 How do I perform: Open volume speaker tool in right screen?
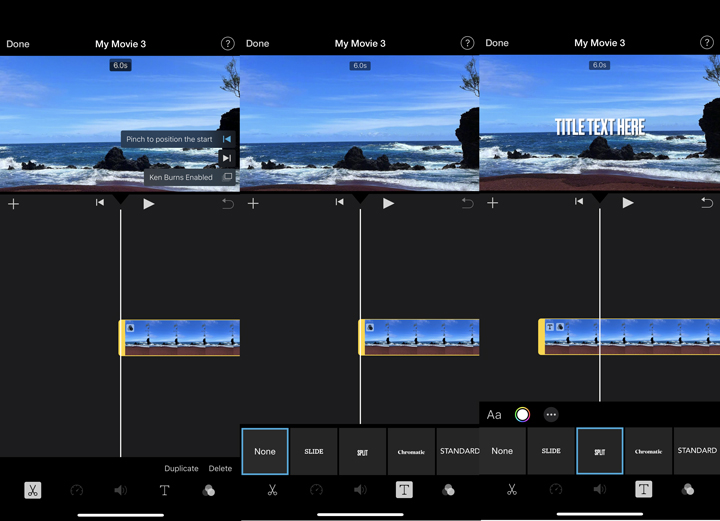[x=600, y=489]
